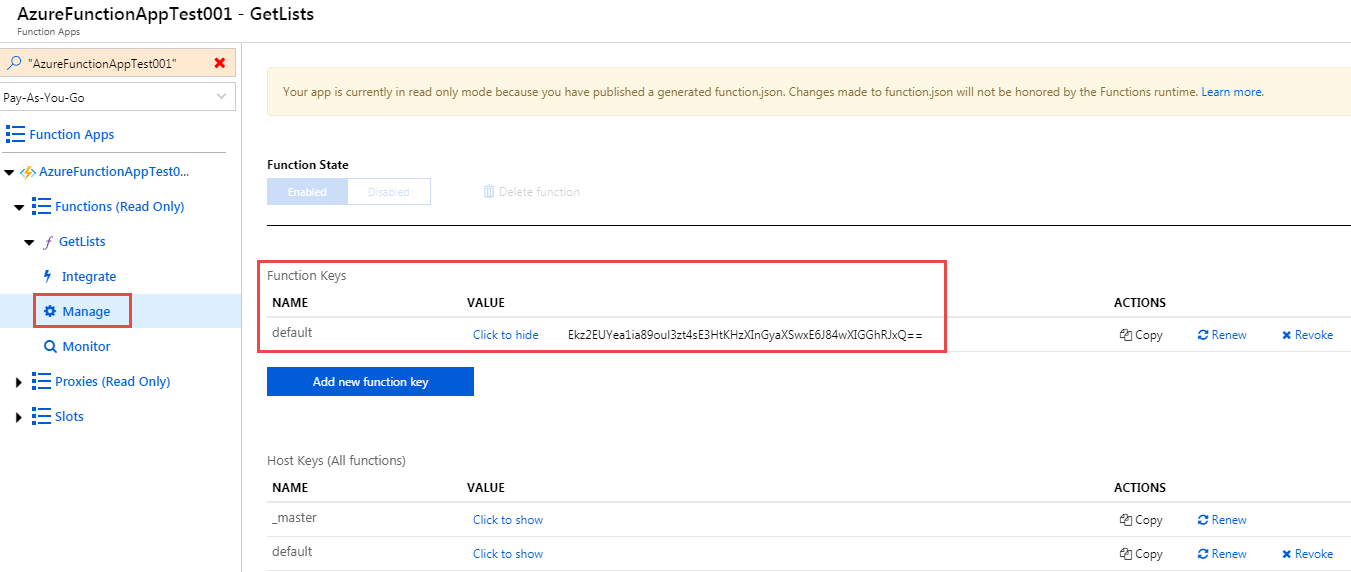This screenshot has height=572, width=1351.
Task: Open the Pay-As-You-Go subscription dropdown
Action: (x=118, y=97)
